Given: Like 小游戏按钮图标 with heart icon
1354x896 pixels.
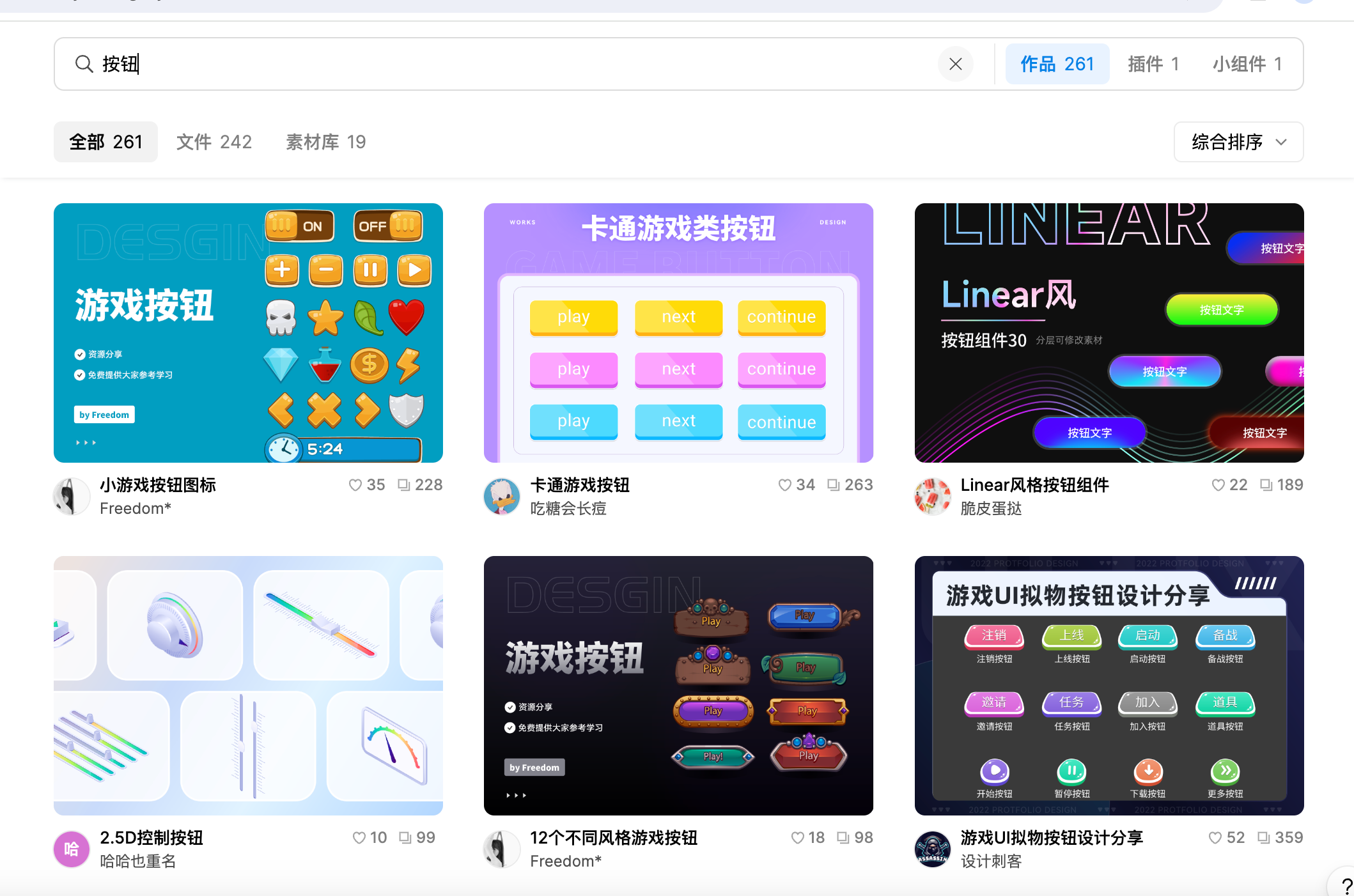Looking at the screenshot, I should pos(355,485).
